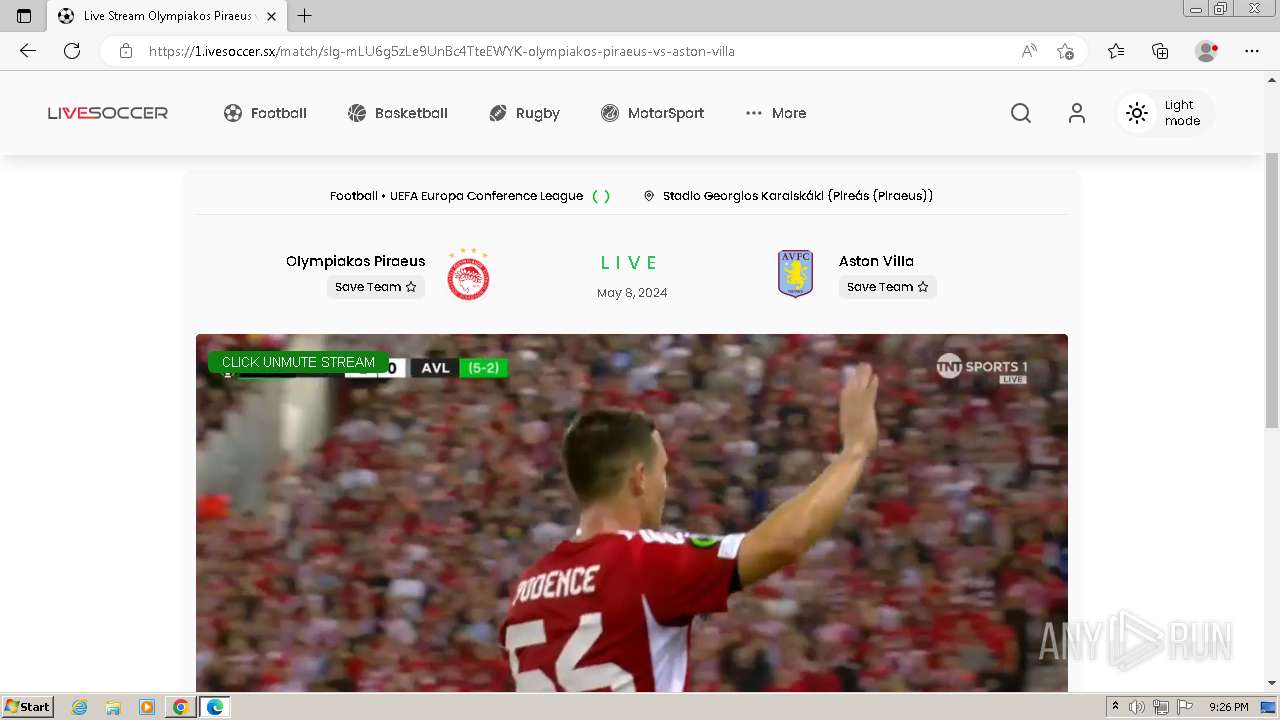
Task: Click the browser address bar URL
Action: [x=442, y=51]
